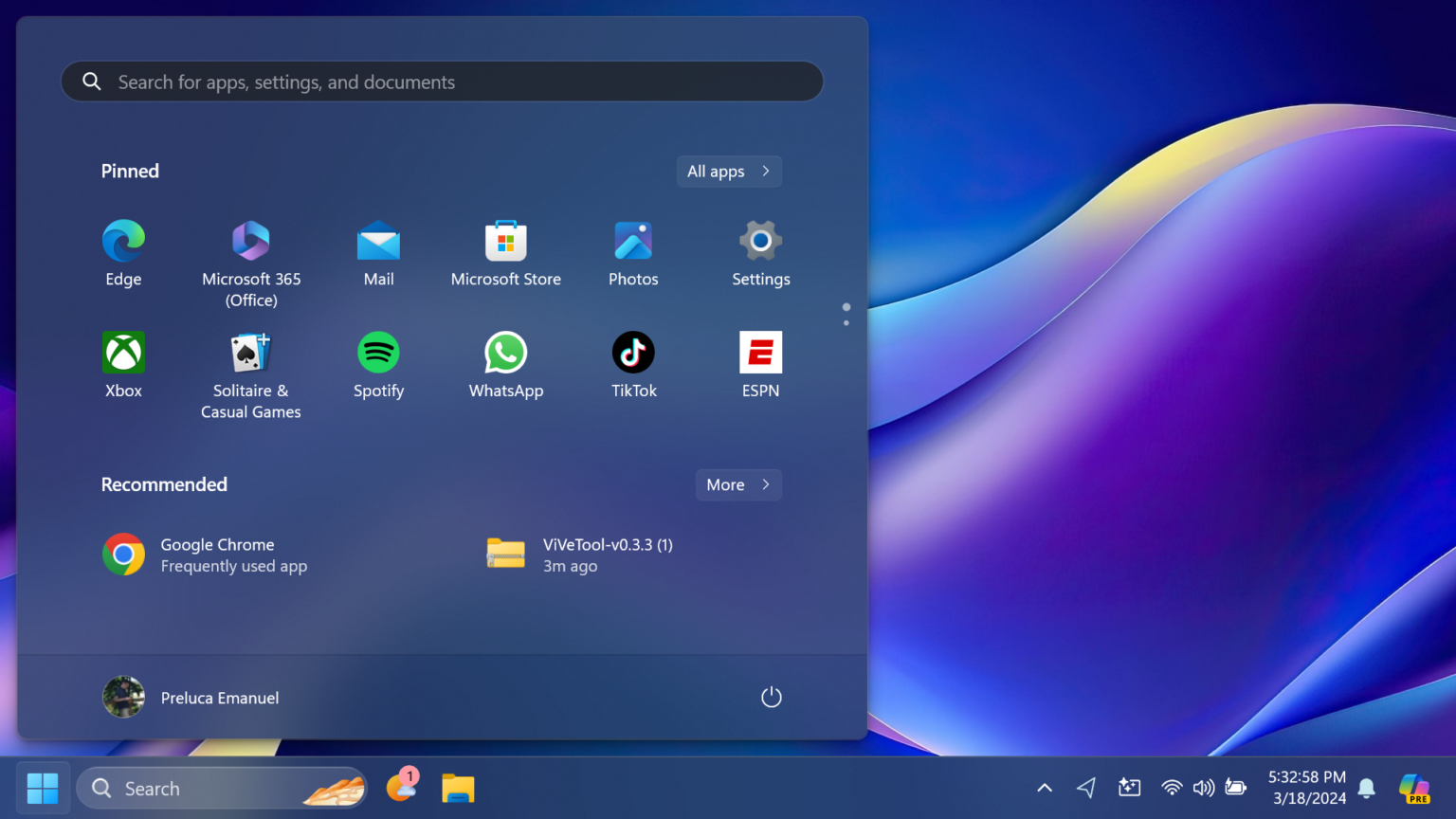Click the location arrow tray icon
The width and height of the screenshot is (1456, 819).
pyautogui.click(x=1086, y=788)
